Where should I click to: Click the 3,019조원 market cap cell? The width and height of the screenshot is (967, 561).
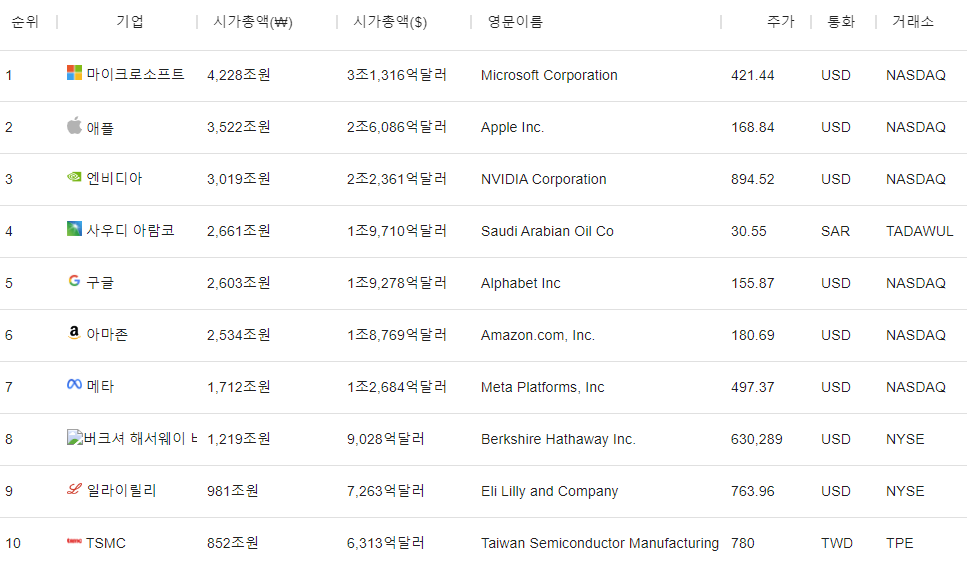239,179
